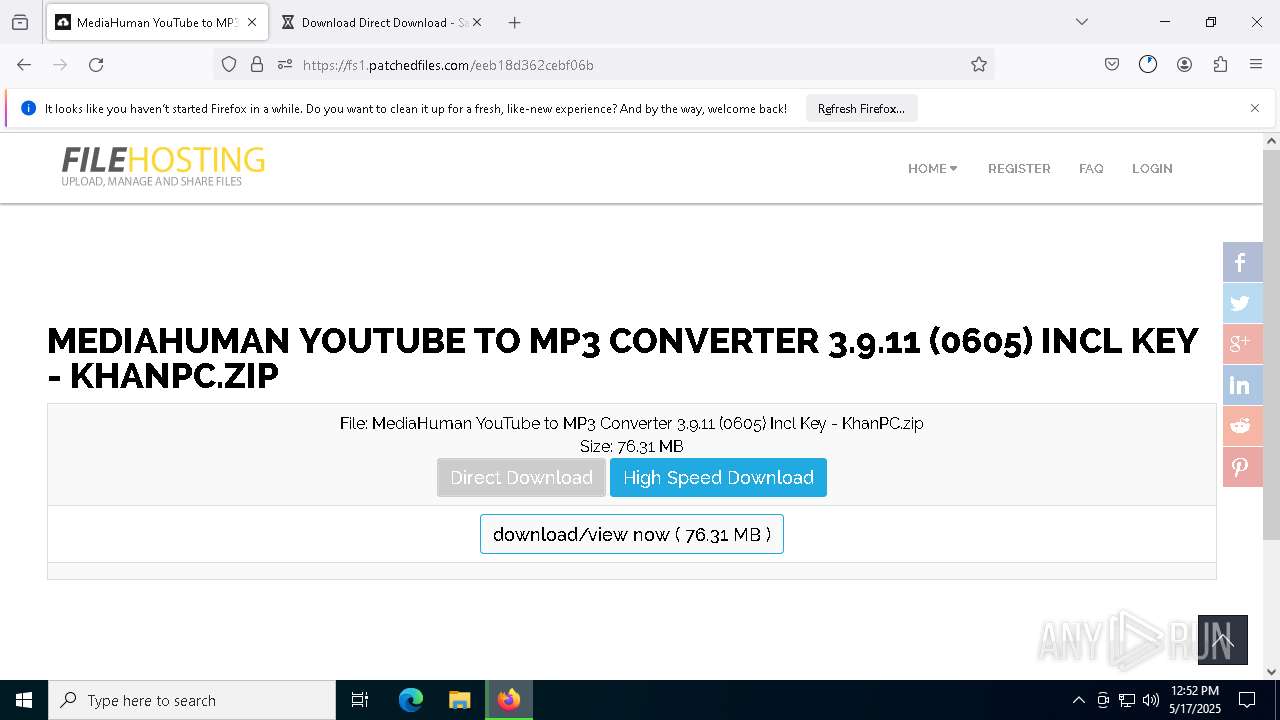The width and height of the screenshot is (1280, 720).
Task: Click the Refresh Firefox... button
Action: (861, 109)
